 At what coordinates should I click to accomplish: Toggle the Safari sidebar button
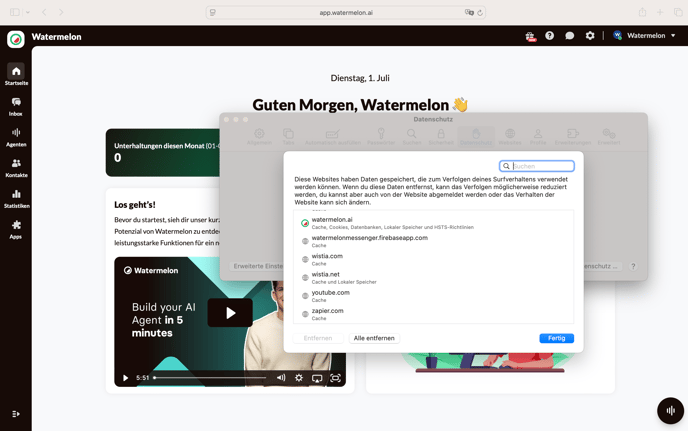[15, 12]
